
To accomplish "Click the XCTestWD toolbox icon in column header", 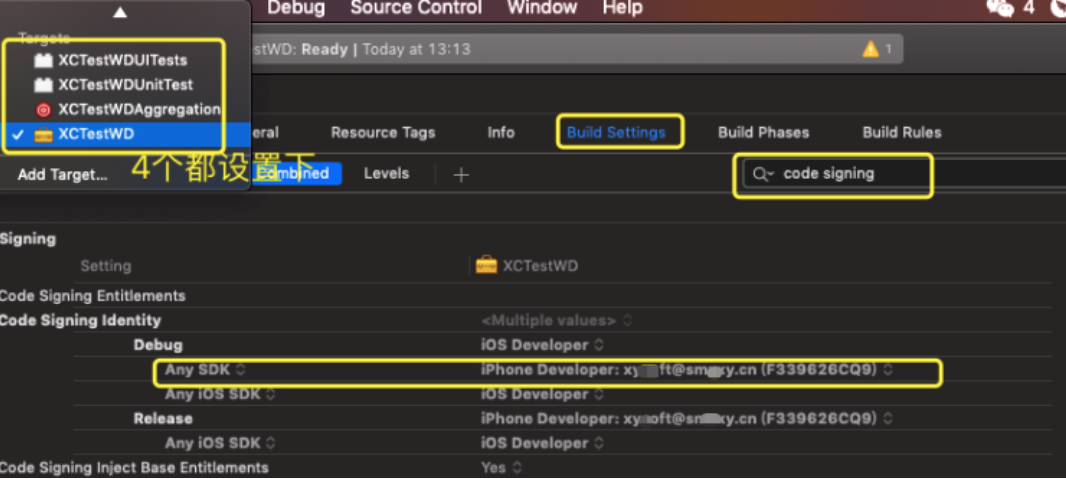I will pos(486,265).
